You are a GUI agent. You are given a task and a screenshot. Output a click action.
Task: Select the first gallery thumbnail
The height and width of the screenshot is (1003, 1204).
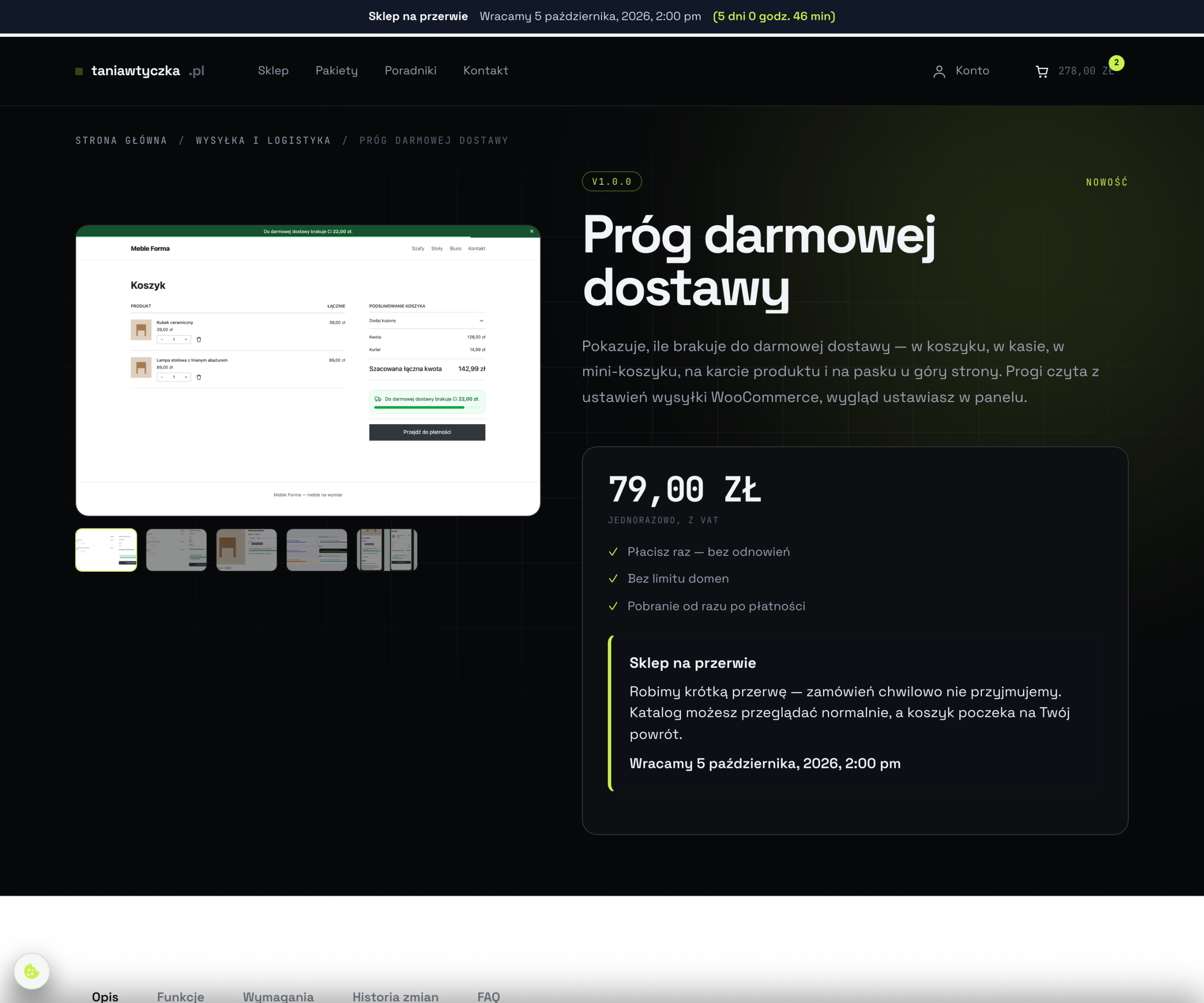point(106,550)
